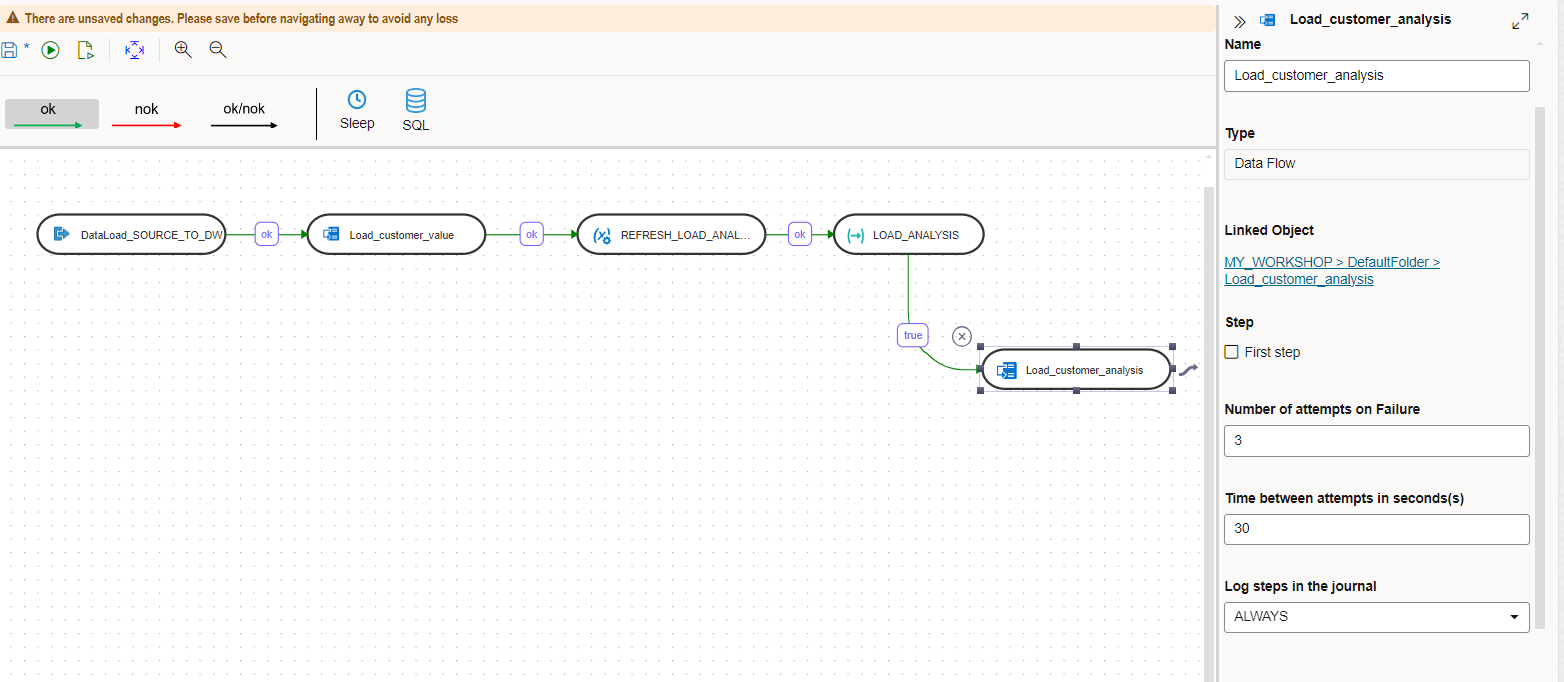Click the ok label after DataLoad_SOURCE_TO_DW
The height and width of the screenshot is (682, 1564).
click(x=267, y=234)
